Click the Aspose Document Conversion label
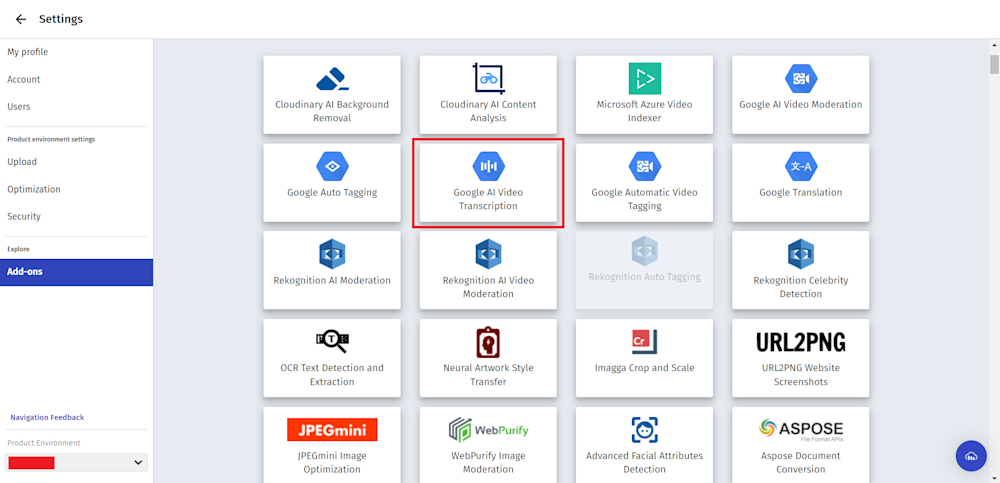The height and width of the screenshot is (483, 1000). 801,463
